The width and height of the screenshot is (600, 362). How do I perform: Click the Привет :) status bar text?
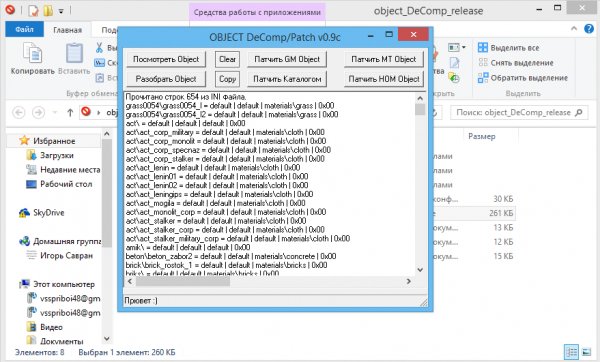click(141, 300)
